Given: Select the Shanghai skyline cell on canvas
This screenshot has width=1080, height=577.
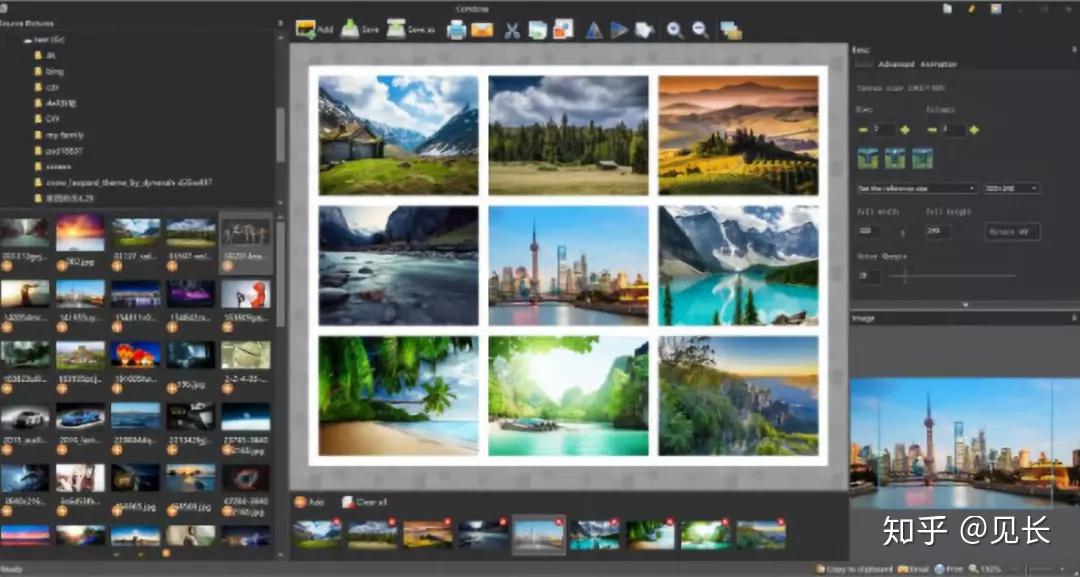Looking at the screenshot, I should tap(568, 266).
